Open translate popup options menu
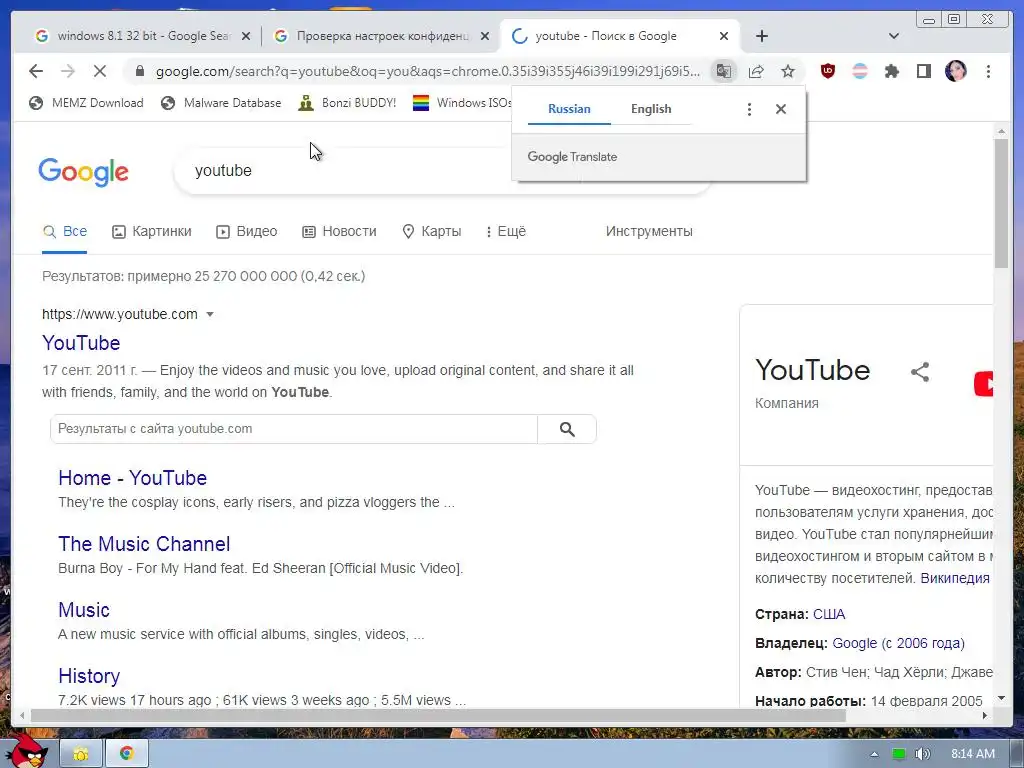Image resolution: width=1024 pixels, height=768 pixels. 749,109
